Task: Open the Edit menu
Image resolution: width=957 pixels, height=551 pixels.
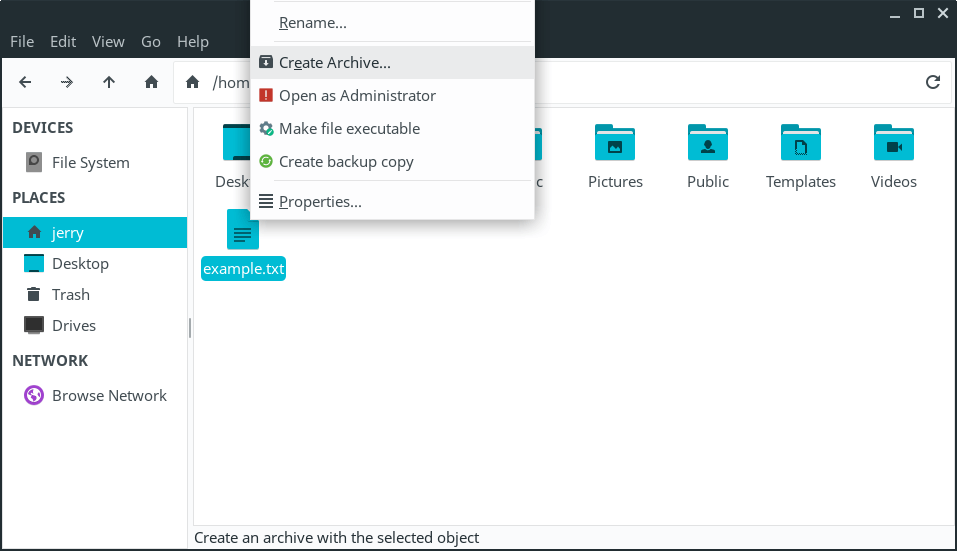Action: [x=63, y=41]
